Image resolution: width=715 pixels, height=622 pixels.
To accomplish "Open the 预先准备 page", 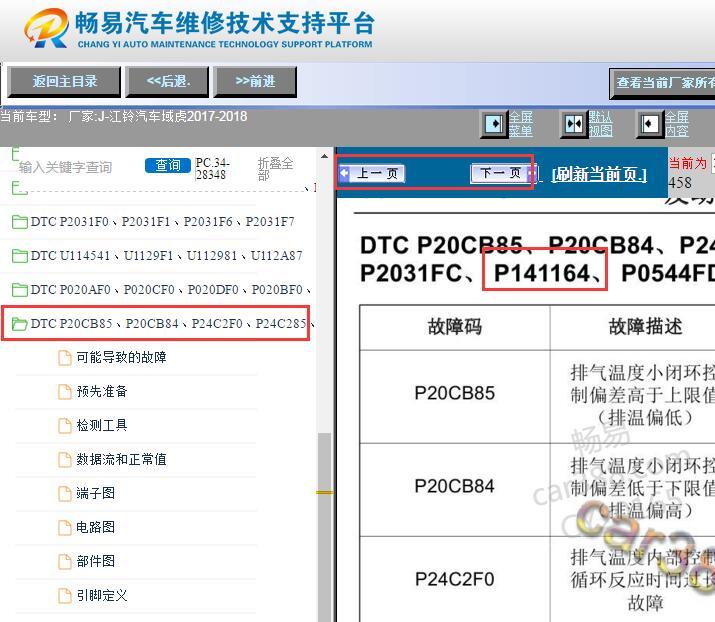I will pos(102,391).
